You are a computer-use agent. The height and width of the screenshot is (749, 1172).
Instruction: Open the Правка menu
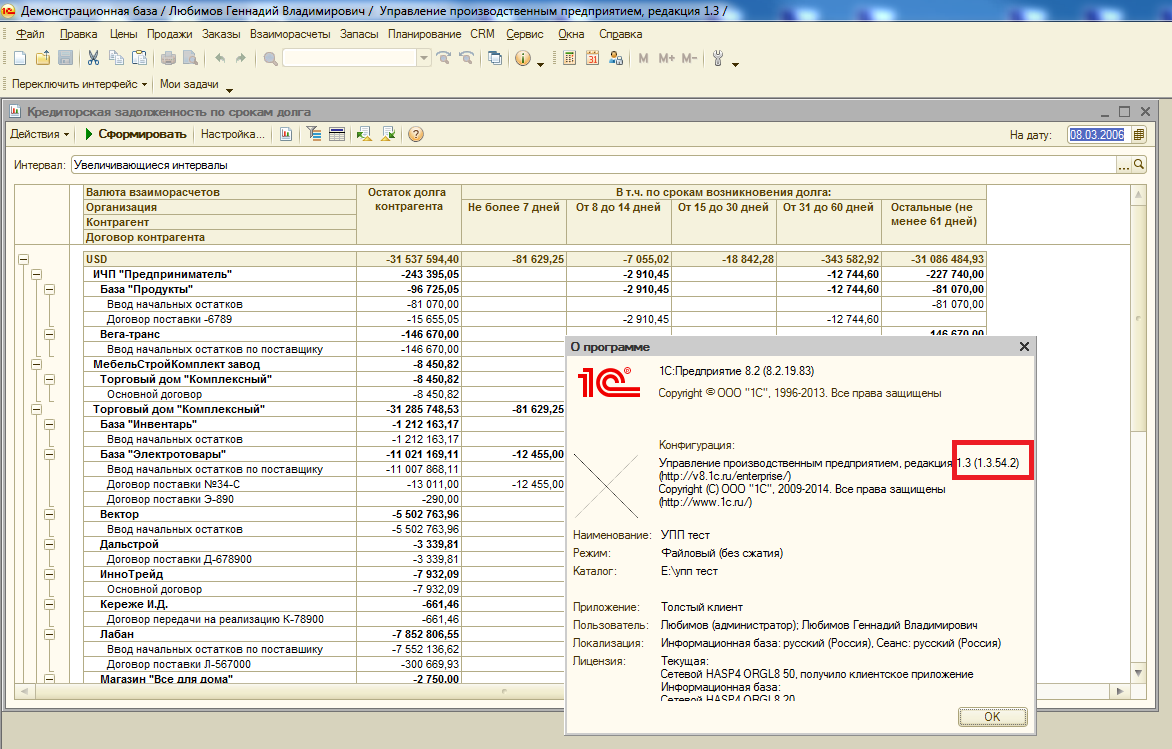[78, 34]
